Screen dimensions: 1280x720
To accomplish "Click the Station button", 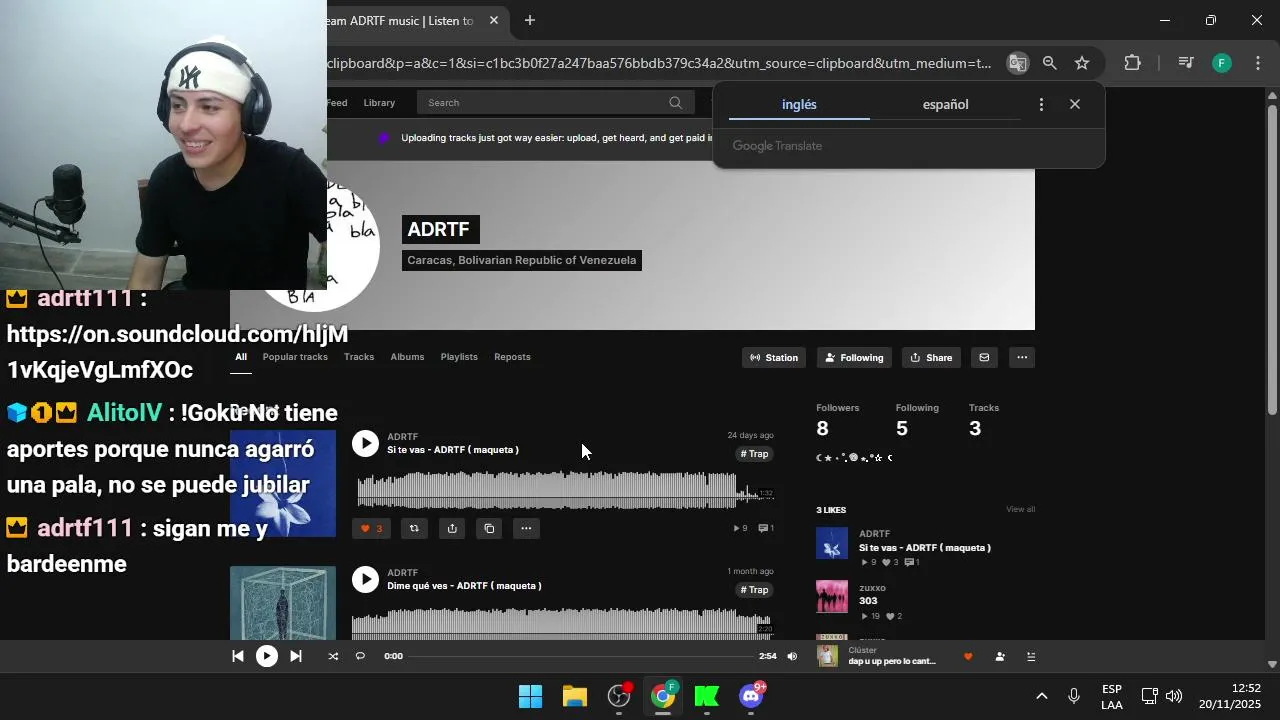I will 774,357.
